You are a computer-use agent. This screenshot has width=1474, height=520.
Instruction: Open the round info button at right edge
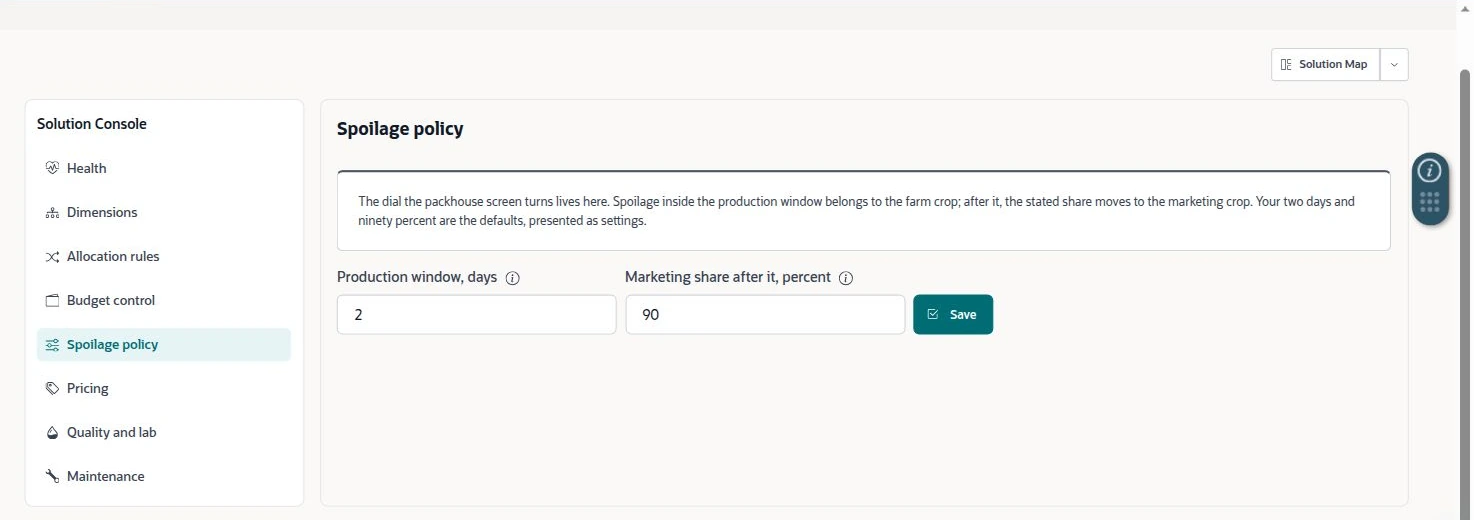[1430, 170]
